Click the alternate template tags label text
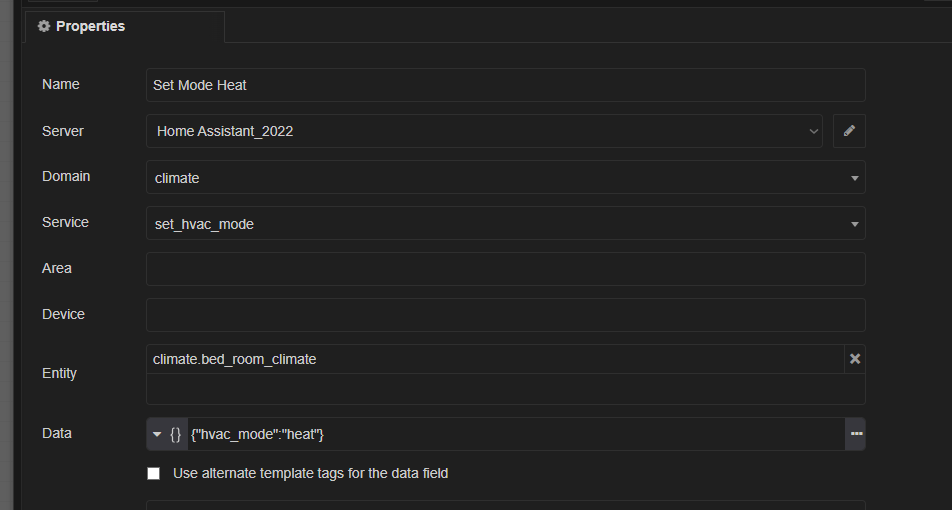Image resolution: width=952 pixels, height=510 pixels. 310,474
